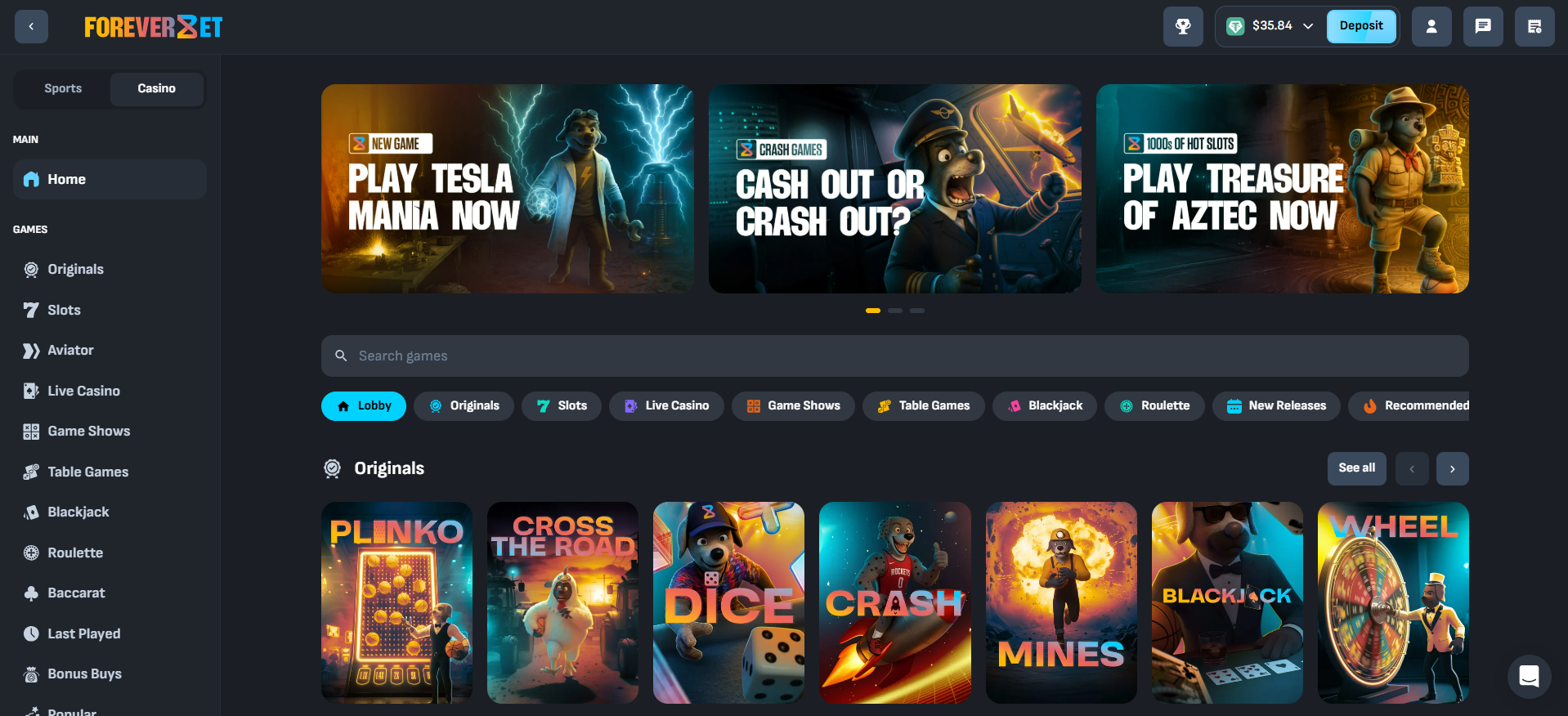Open live support chat bubble
The width and height of the screenshot is (1568, 716).
(x=1529, y=676)
